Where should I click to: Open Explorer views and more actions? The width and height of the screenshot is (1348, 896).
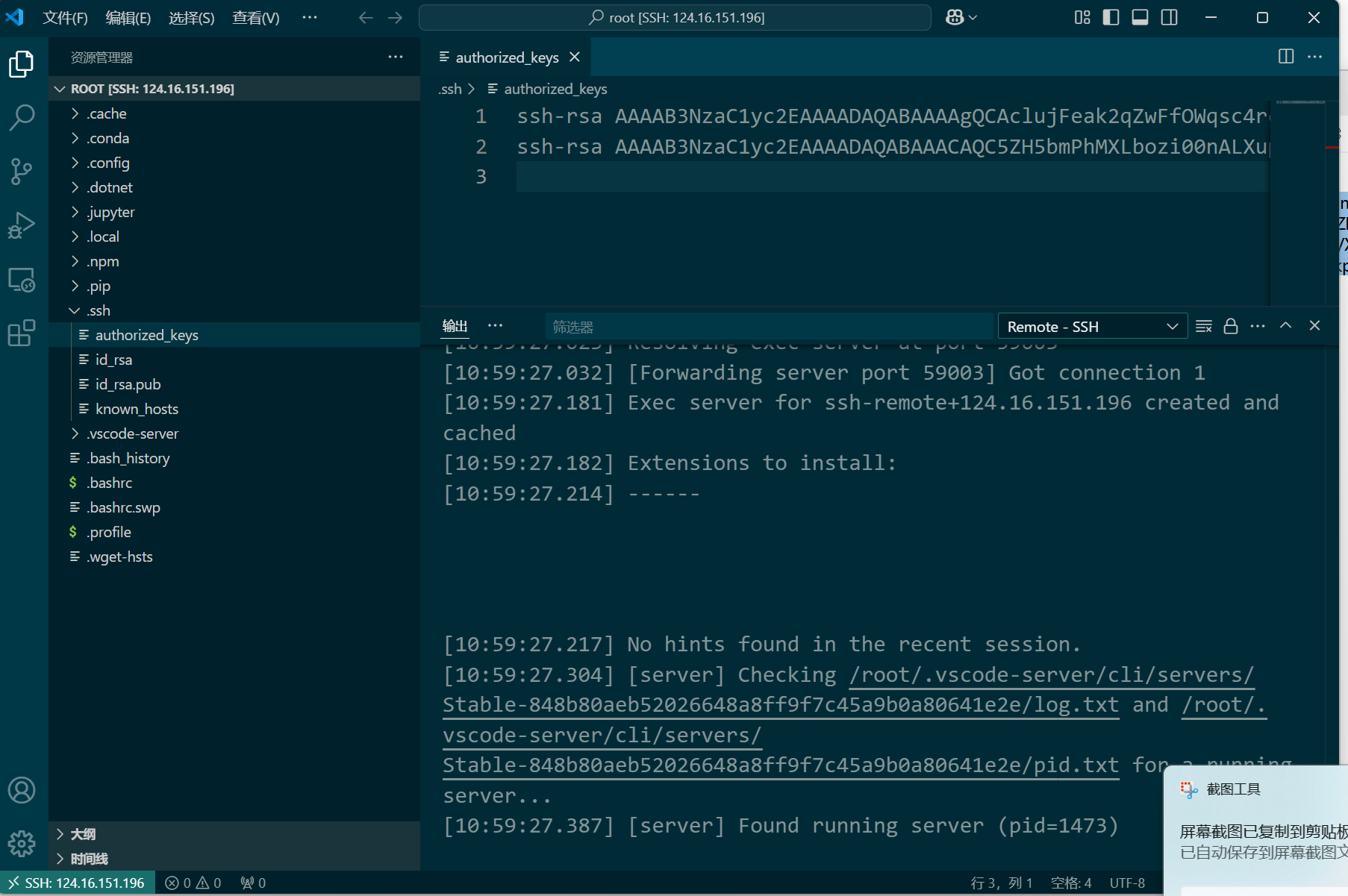(396, 57)
